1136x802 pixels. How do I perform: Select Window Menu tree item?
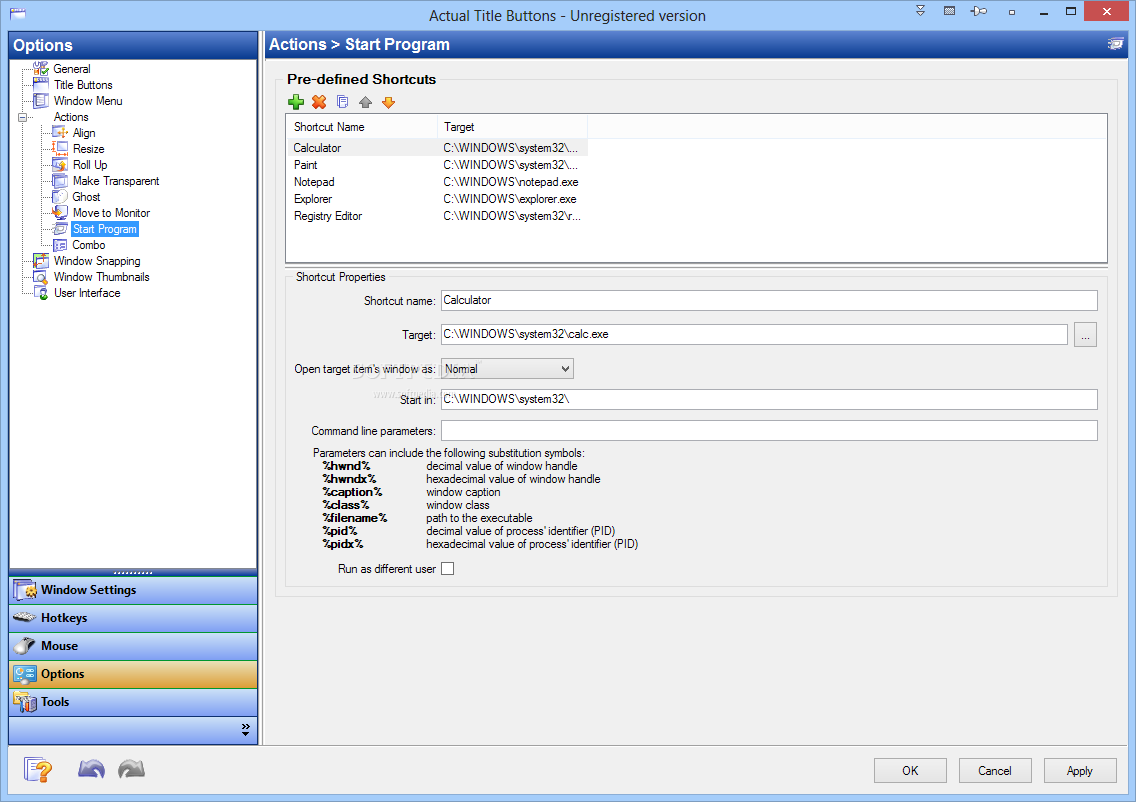tap(88, 101)
